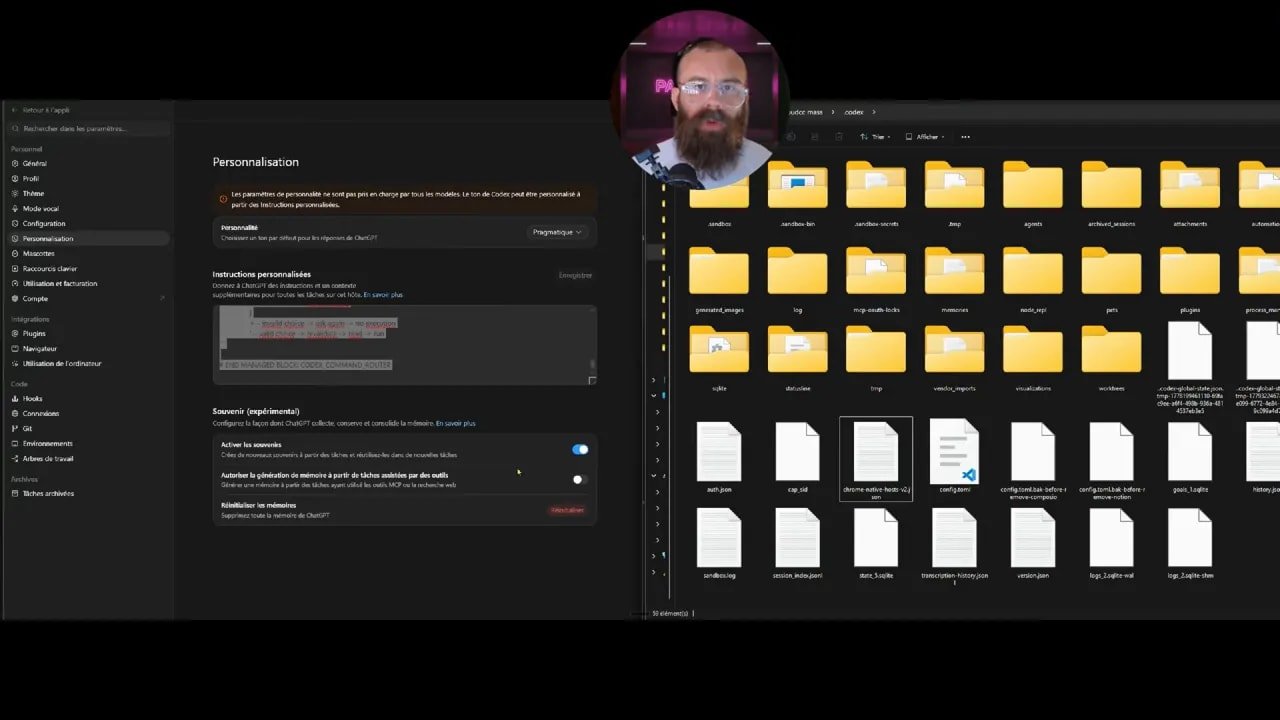Click chevron after .codex in address bar
Viewport: 1280px width, 720px height.
click(874, 112)
